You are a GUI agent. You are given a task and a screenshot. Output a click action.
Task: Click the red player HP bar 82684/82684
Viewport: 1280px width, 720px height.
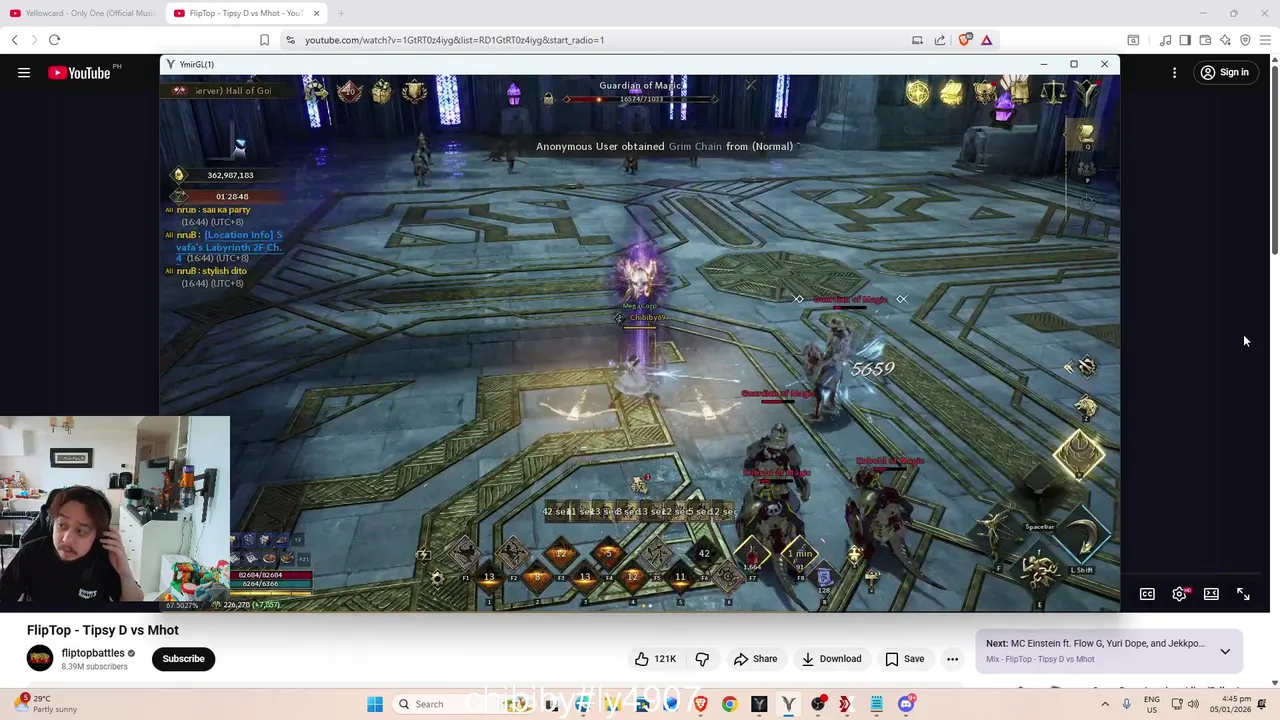click(x=271, y=575)
